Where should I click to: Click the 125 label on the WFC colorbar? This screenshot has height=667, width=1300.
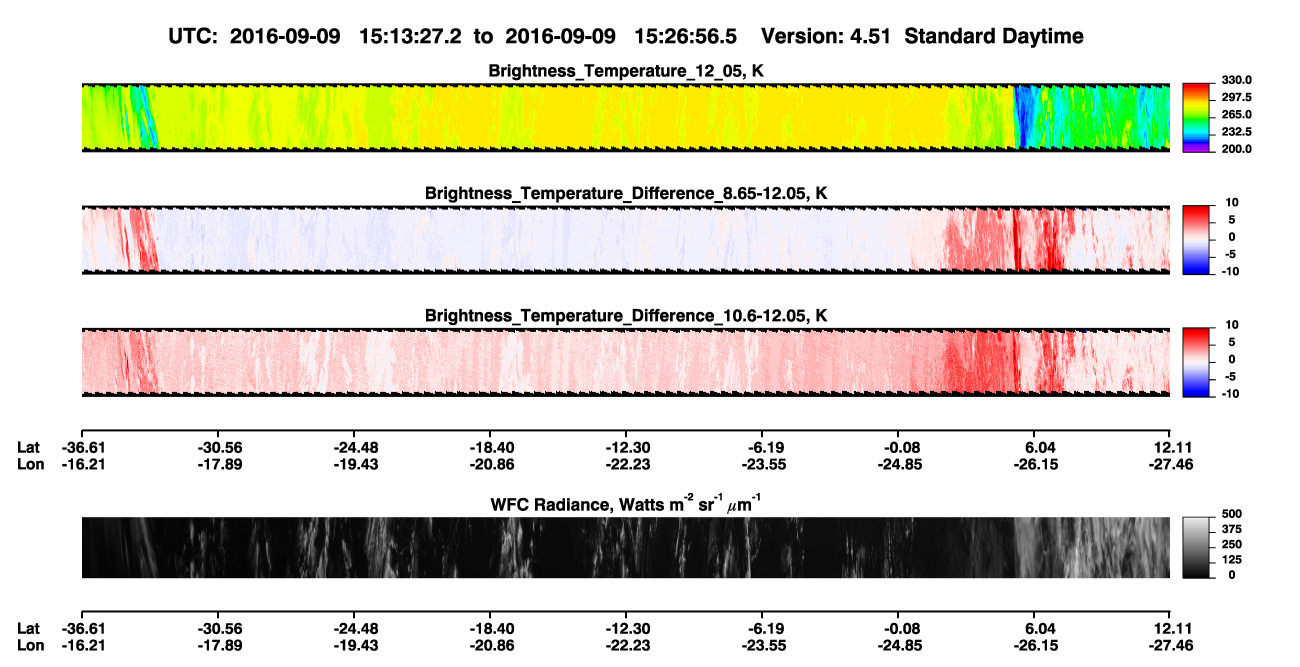coord(1232,561)
